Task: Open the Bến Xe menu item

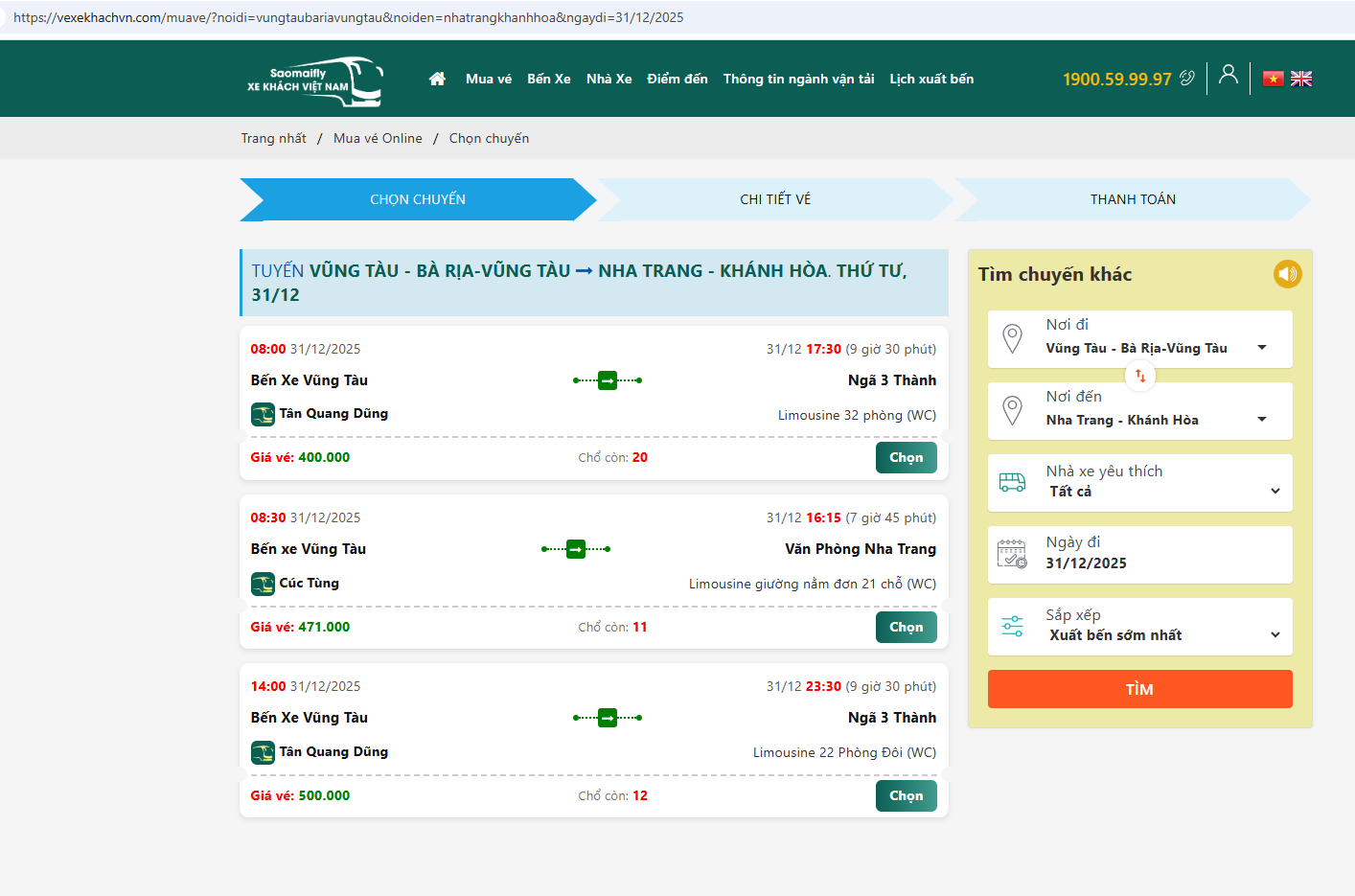Action: point(548,79)
